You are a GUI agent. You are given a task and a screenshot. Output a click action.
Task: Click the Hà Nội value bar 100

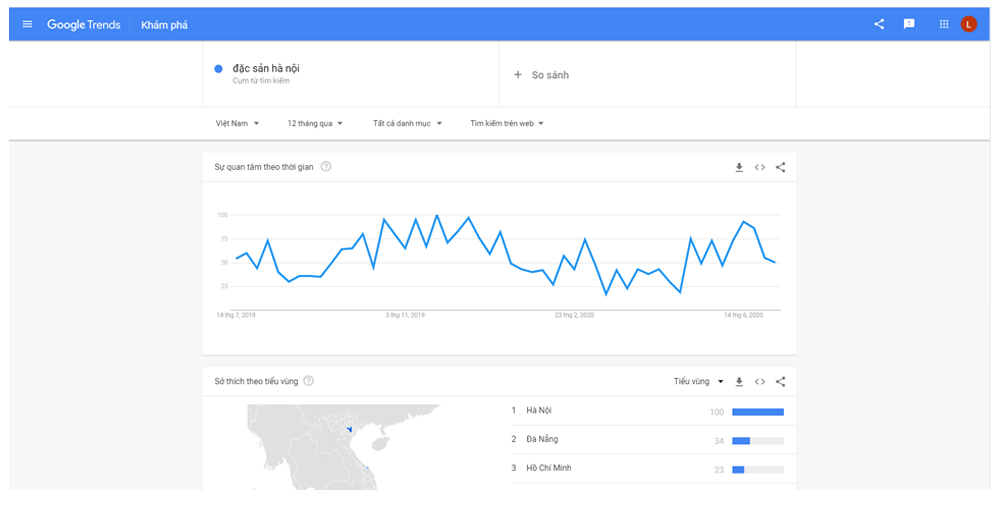pos(758,412)
